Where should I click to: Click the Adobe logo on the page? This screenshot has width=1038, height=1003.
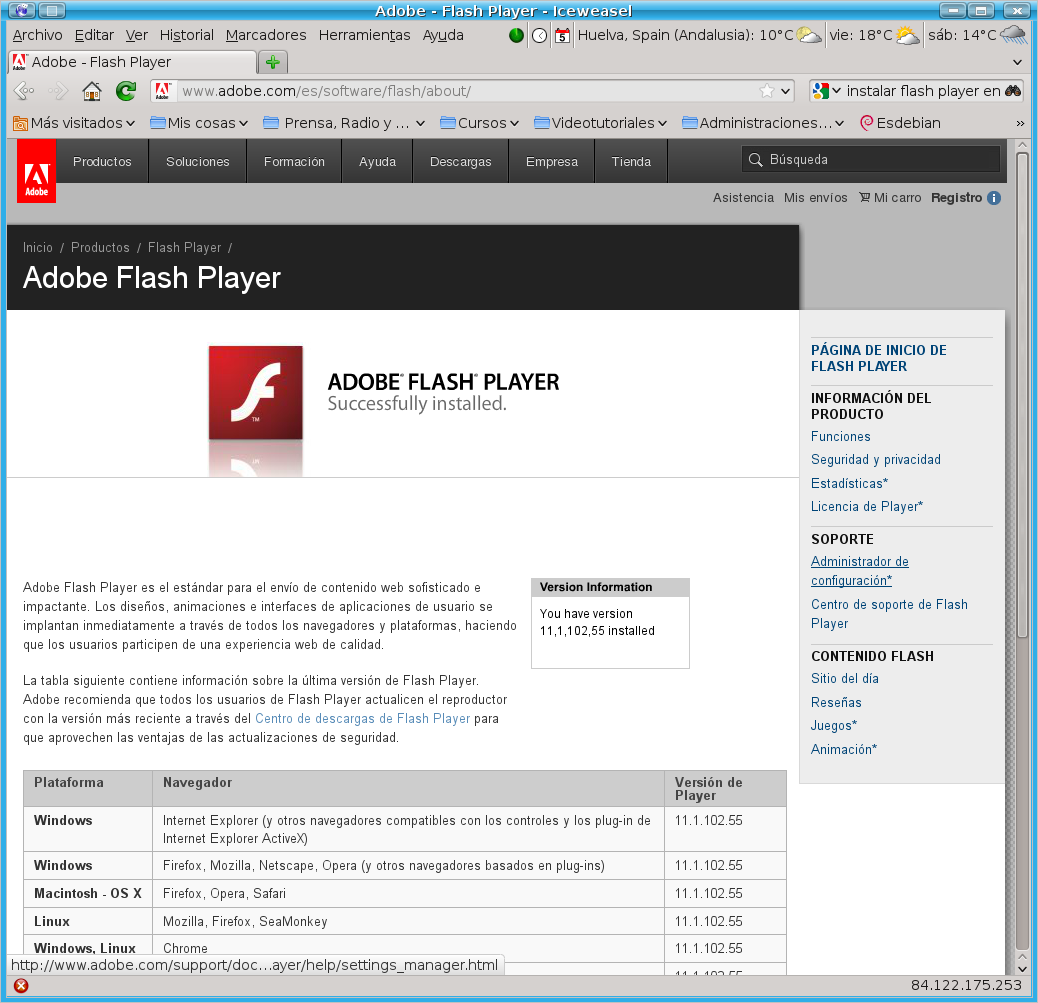coord(36,171)
